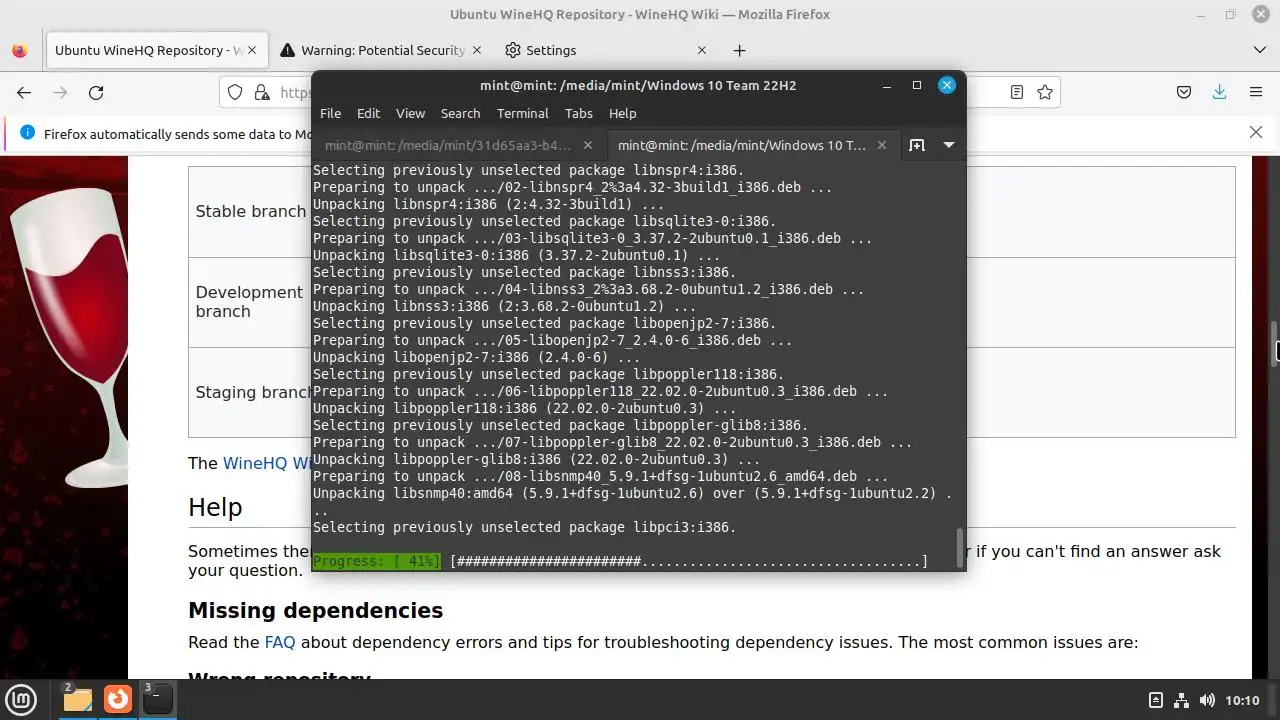Close the Windows 10 T… terminal tab
The width and height of the screenshot is (1280, 720).
pyautogui.click(x=881, y=145)
